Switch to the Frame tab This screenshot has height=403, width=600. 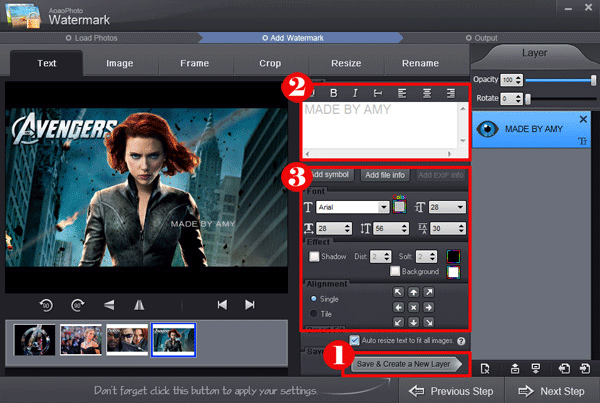tap(194, 63)
